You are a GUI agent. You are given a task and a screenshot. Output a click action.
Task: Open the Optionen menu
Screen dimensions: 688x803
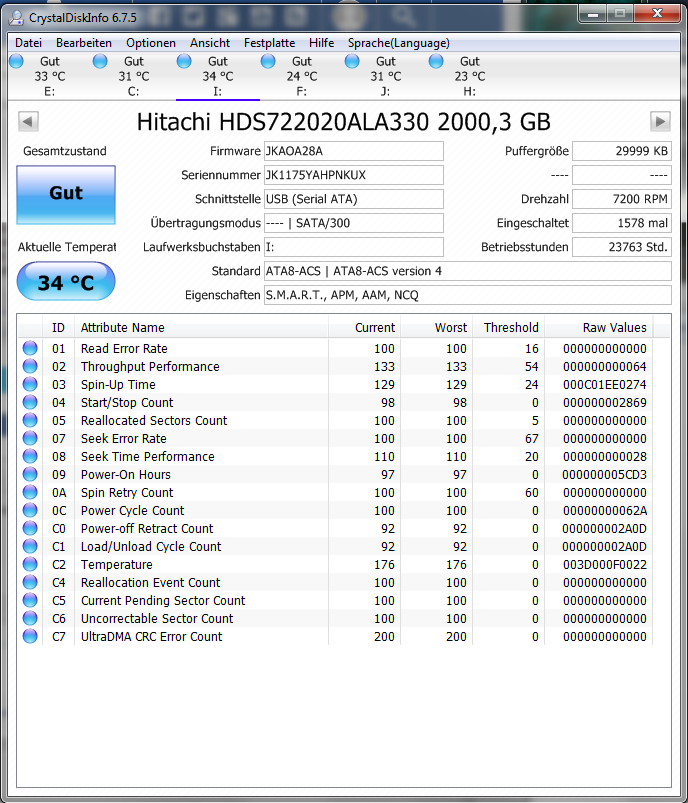(x=151, y=43)
